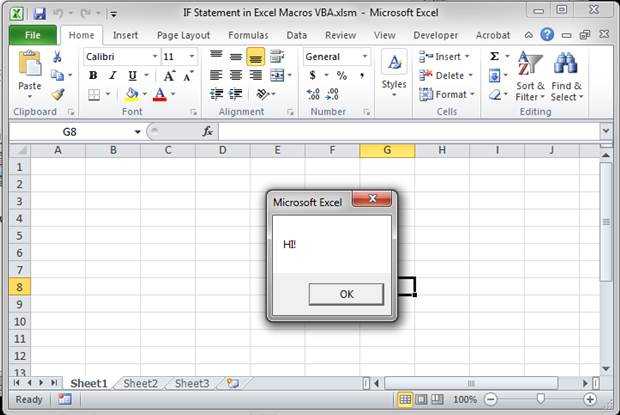Align text left
The width and height of the screenshot is (620, 415).
point(216,75)
